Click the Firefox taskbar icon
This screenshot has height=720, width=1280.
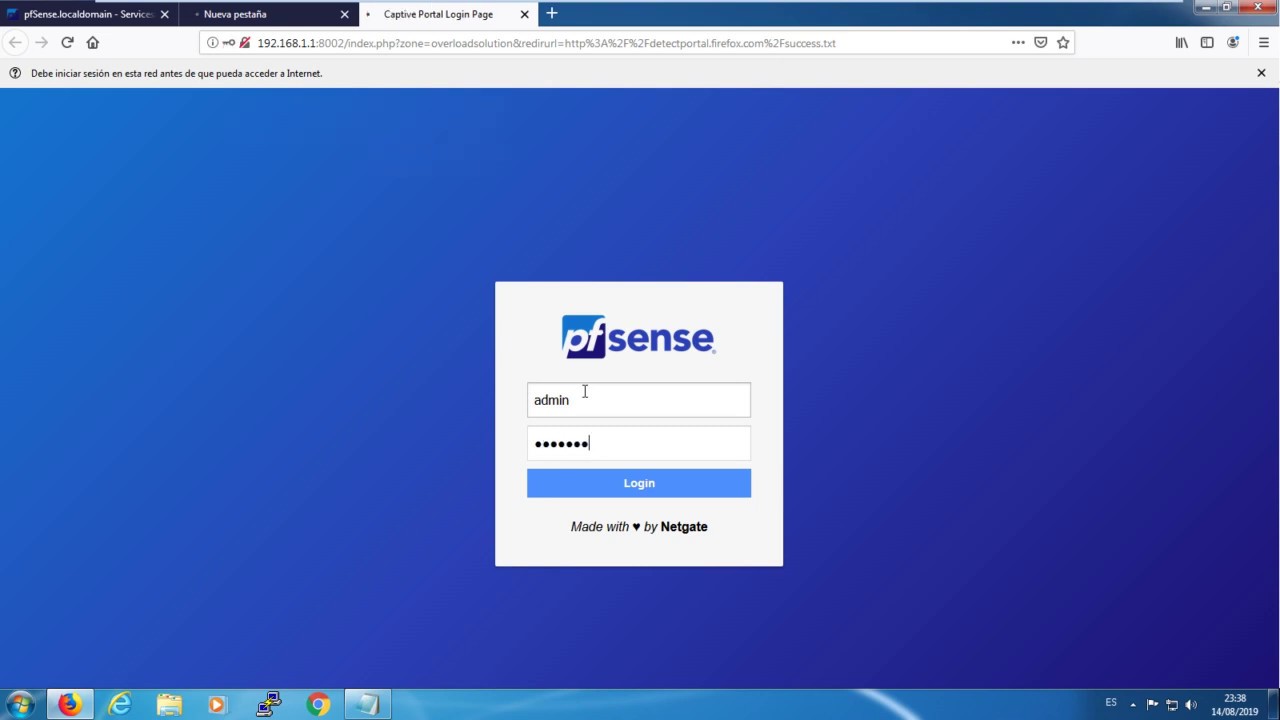(x=69, y=704)
